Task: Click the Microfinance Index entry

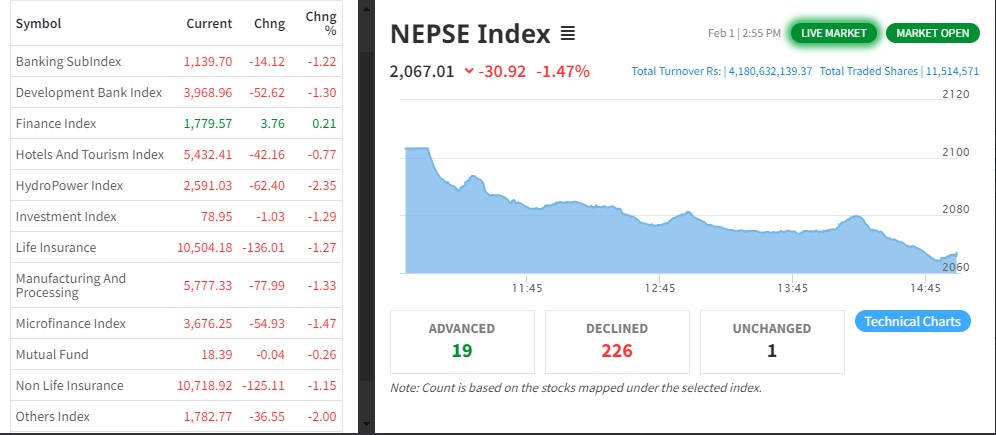Action: 71,324
